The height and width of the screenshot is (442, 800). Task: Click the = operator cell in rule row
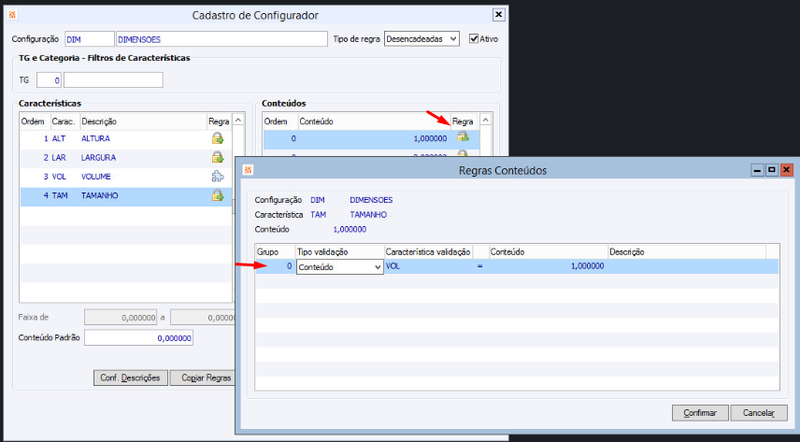click(x=481, y=266)
